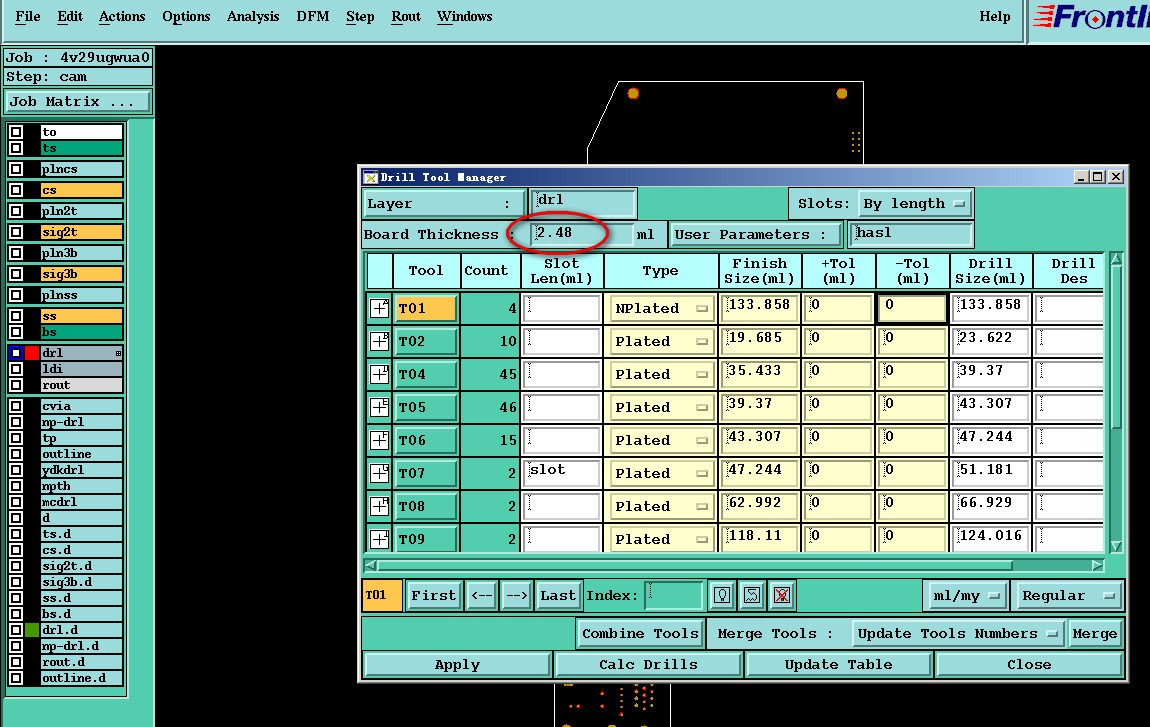1150x727 pixels.
Task: Open the Slots 'By length' dropdown
Action: (915, 204)
